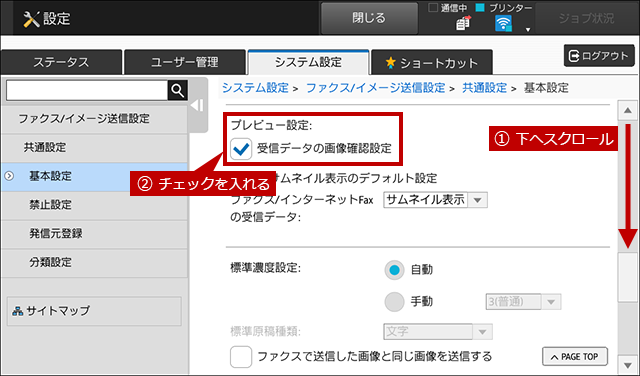Click the sitemap icon beside サイトマップ
640x376 pixels.
pyautogui.click(x=17, y=311)
